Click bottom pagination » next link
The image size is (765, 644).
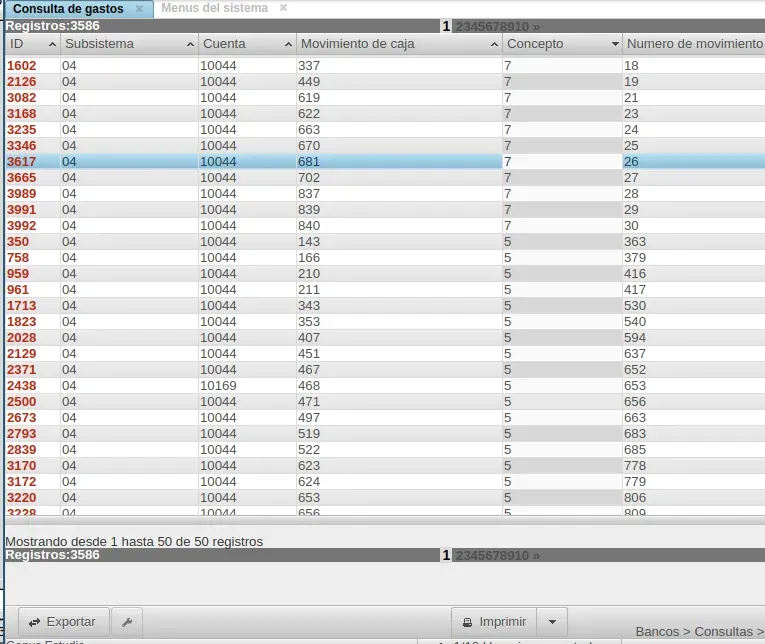[536, 556]
